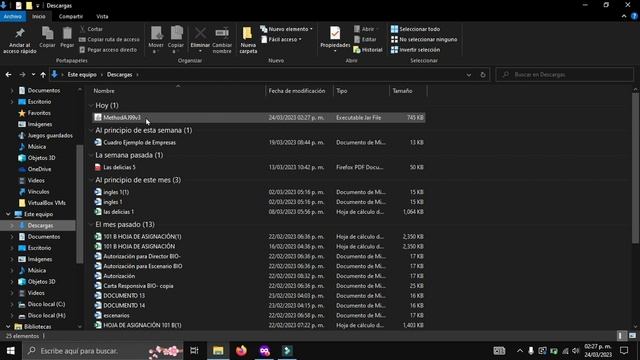Click Pegar acceso directo
This screenshot has width=640, height=360.
tap(109, 50)
